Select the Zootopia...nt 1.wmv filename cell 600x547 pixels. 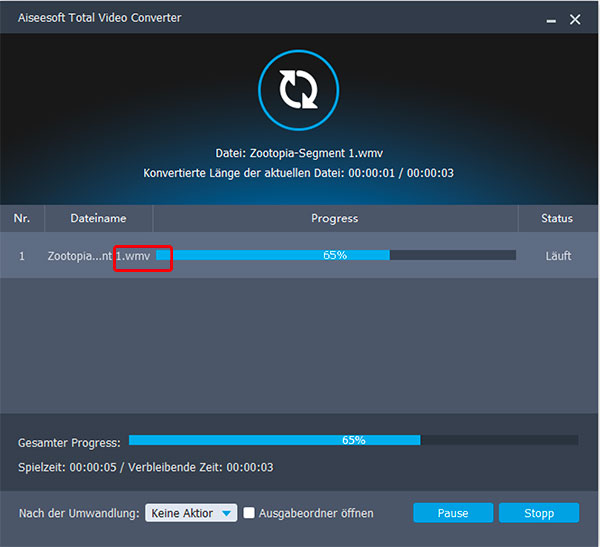[x=99, y=256]
